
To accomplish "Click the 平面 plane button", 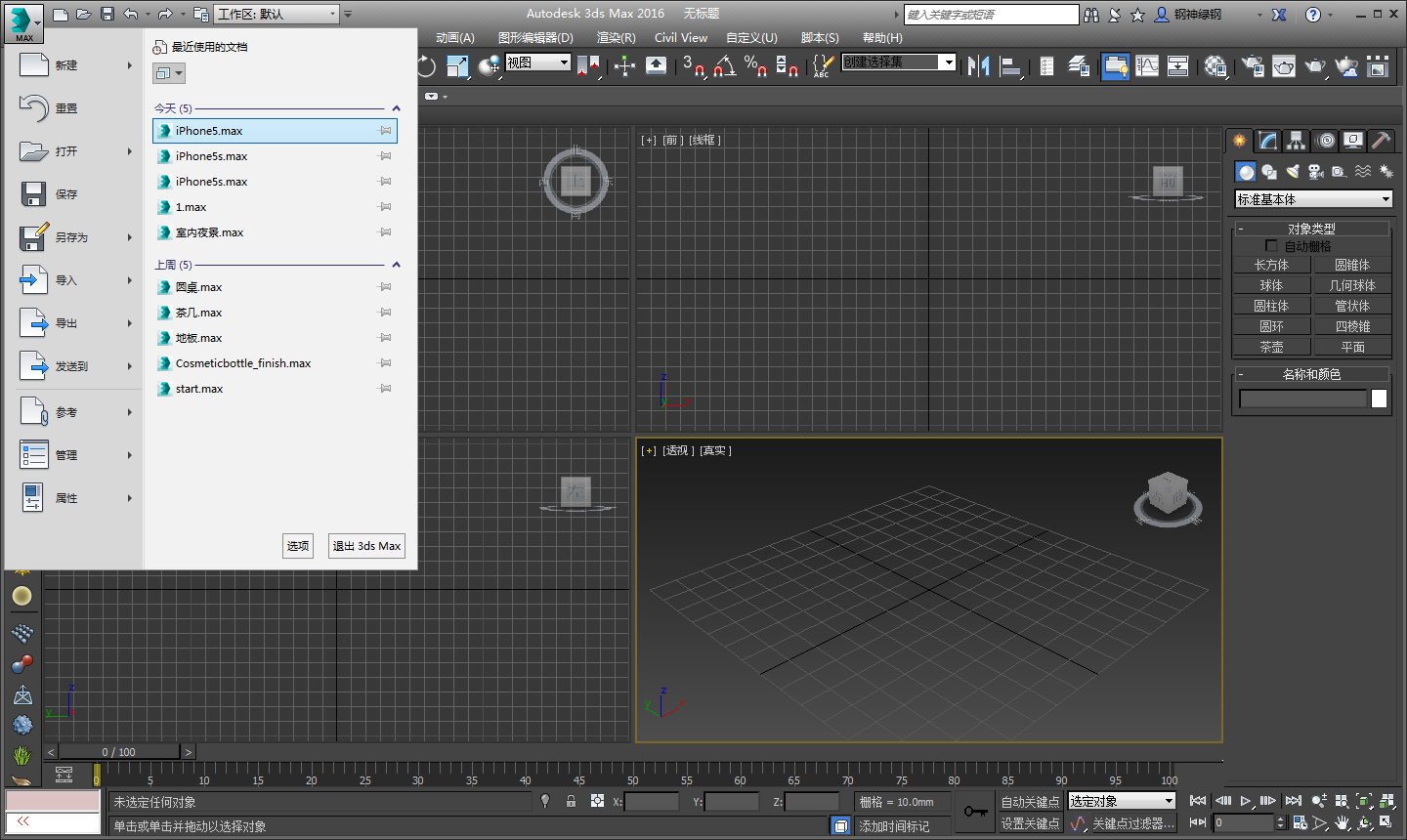I will coord(1352,347).
